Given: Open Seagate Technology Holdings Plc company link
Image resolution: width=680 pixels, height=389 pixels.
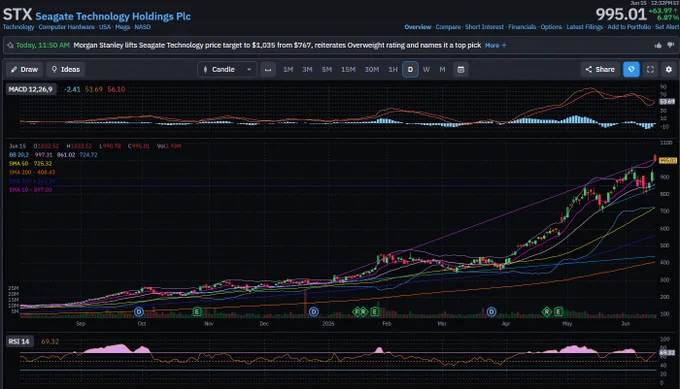Looking at the screenshot, I should point(113,16).
